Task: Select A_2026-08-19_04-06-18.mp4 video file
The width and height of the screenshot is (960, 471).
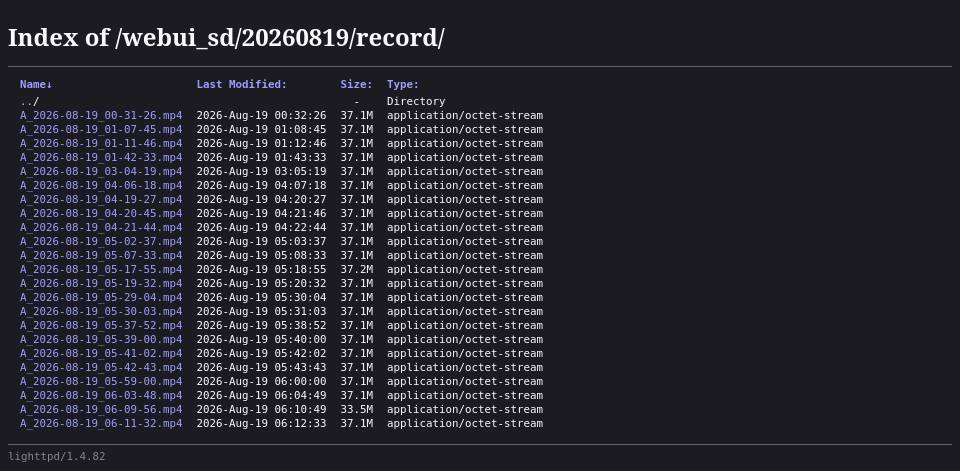Action: [x=101, y=186]
